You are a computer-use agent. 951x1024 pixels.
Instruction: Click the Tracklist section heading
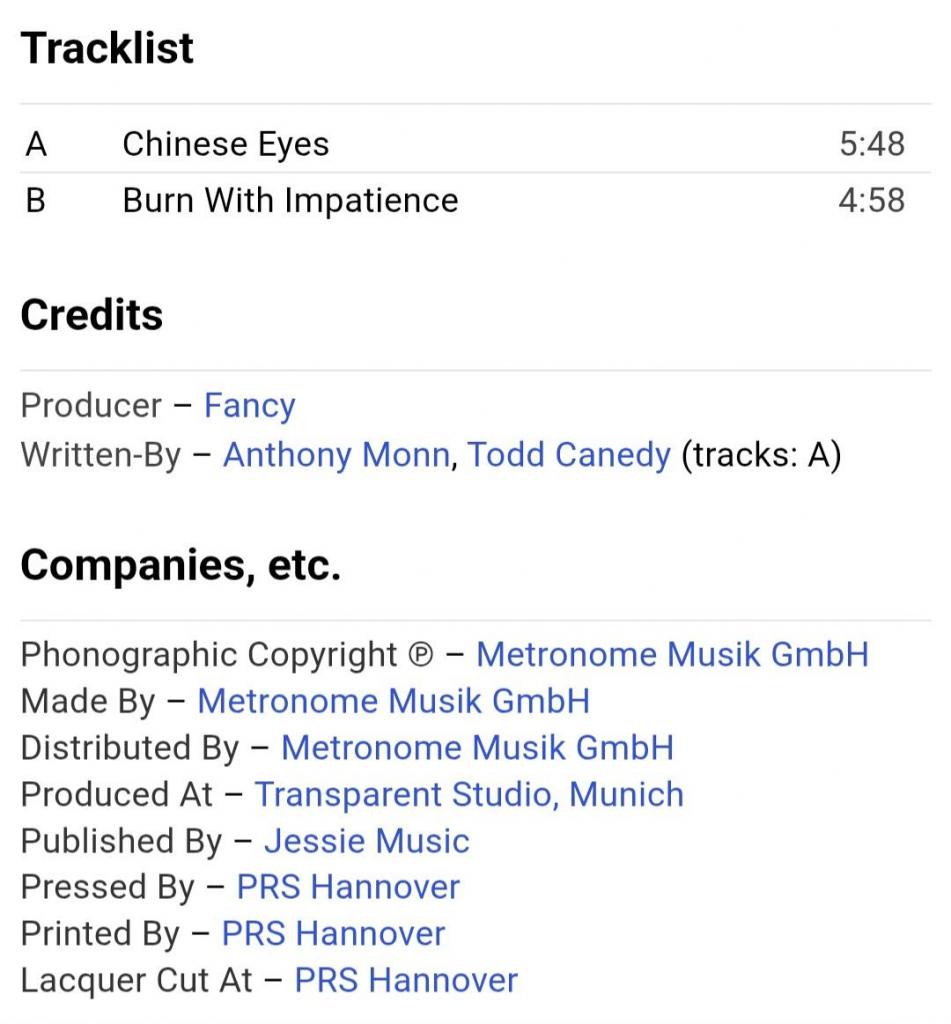pos(107,48)
